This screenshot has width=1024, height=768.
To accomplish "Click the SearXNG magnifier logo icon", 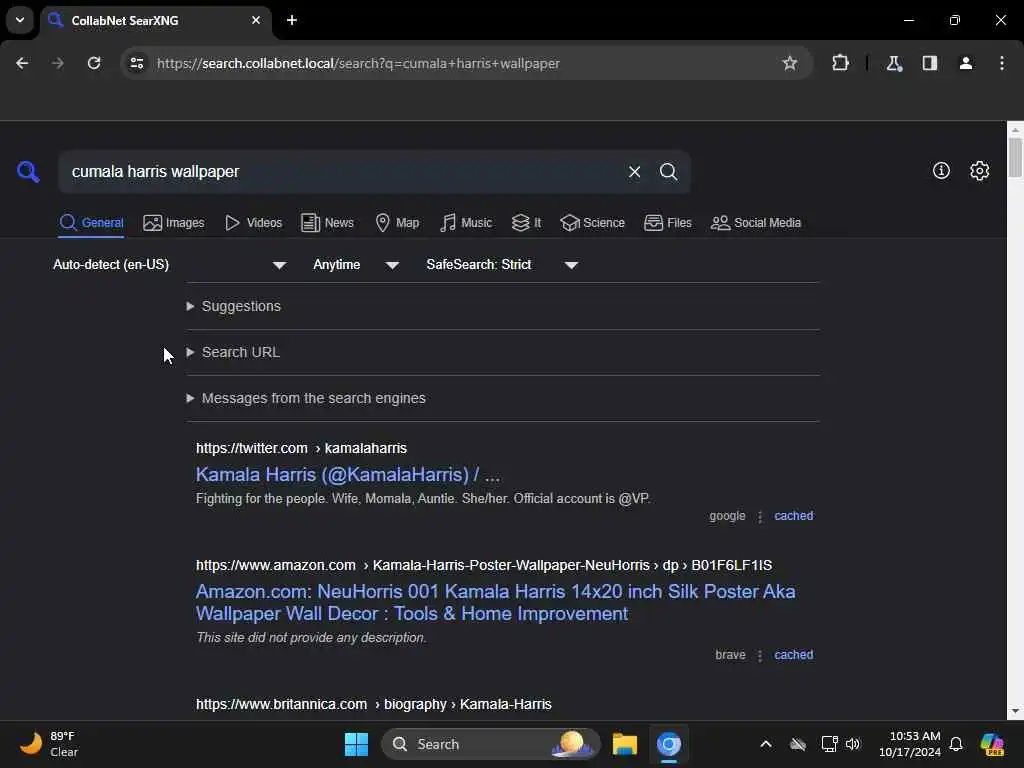I will (28, 172).
